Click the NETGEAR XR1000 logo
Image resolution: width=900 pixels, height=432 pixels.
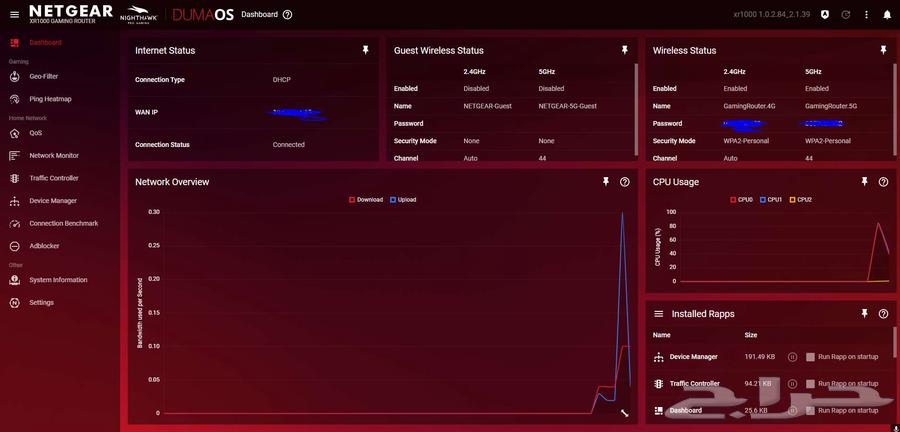tap(71, 14)
